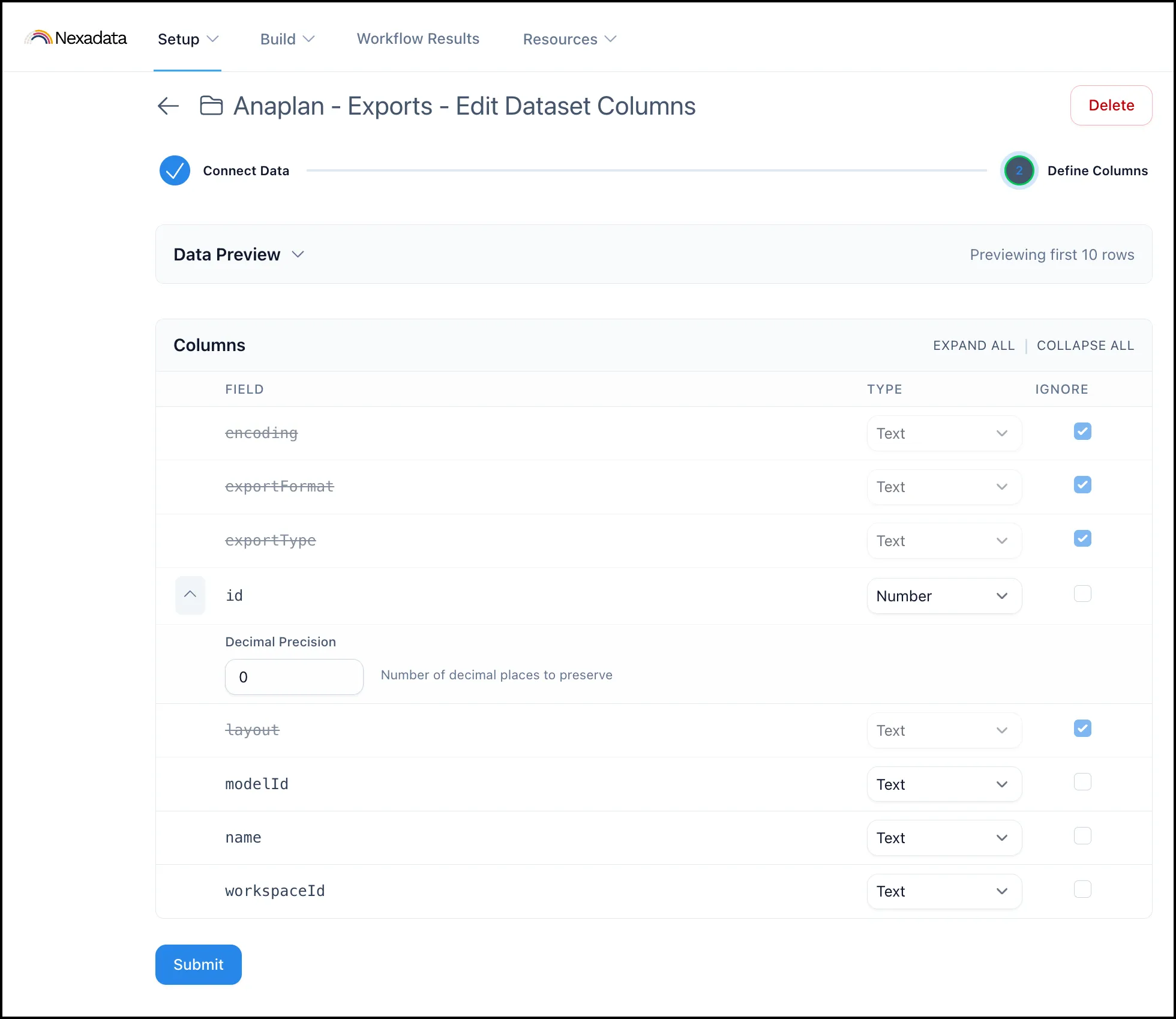Open the Resources menu chevron
Viewport: 1176px width, 1019px height.
pos(611,39)
